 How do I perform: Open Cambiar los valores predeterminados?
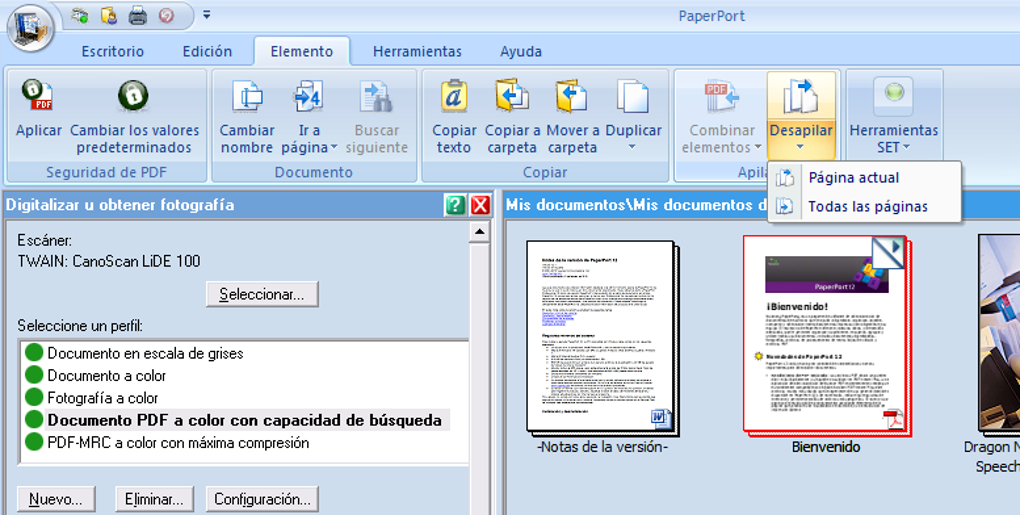[134, 116]
